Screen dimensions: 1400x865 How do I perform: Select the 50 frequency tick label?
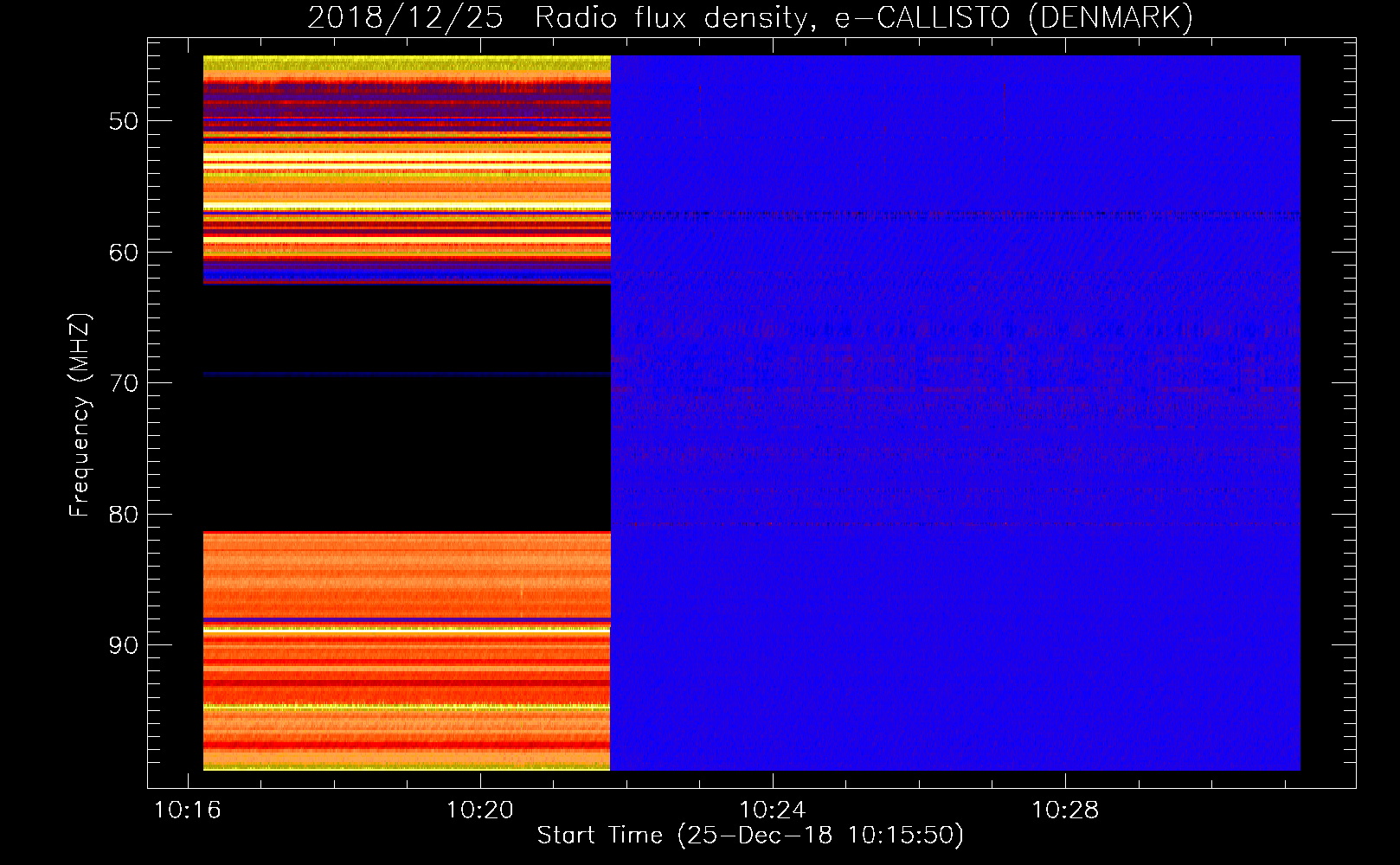click(x=124, y=121)
